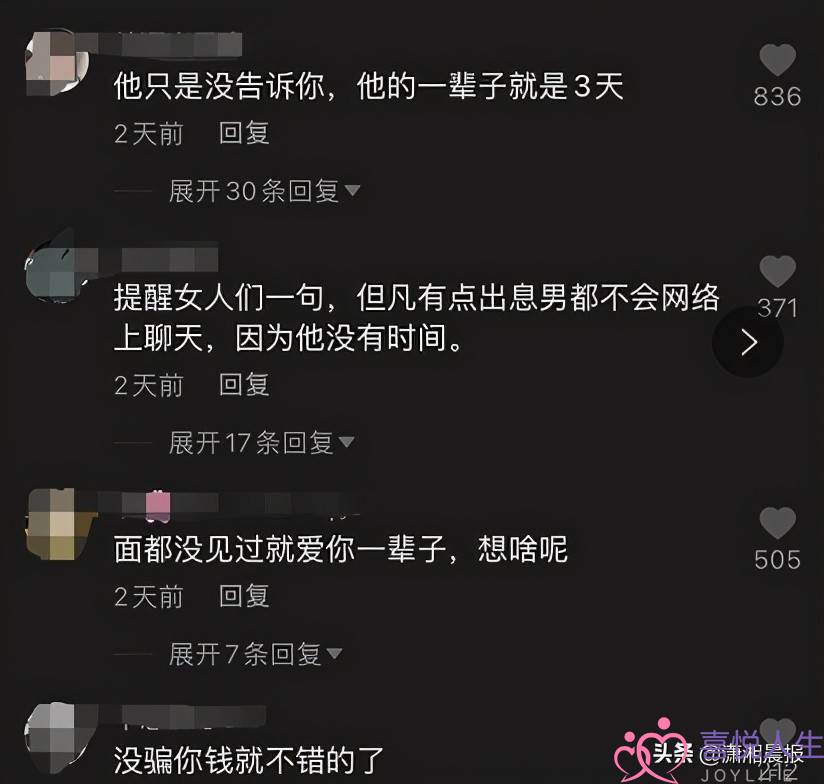Reply to the 提醒女人们一句 comment
Image resolution: width=824 pixels, height=784 pixels.
point(244,385)
